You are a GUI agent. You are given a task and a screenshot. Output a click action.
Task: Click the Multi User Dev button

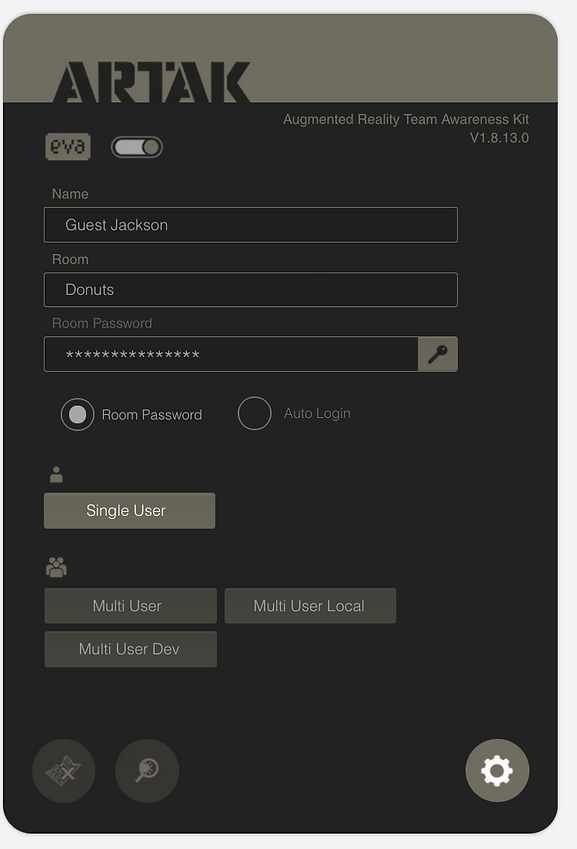pyautogui.click(x=130, y=649)
